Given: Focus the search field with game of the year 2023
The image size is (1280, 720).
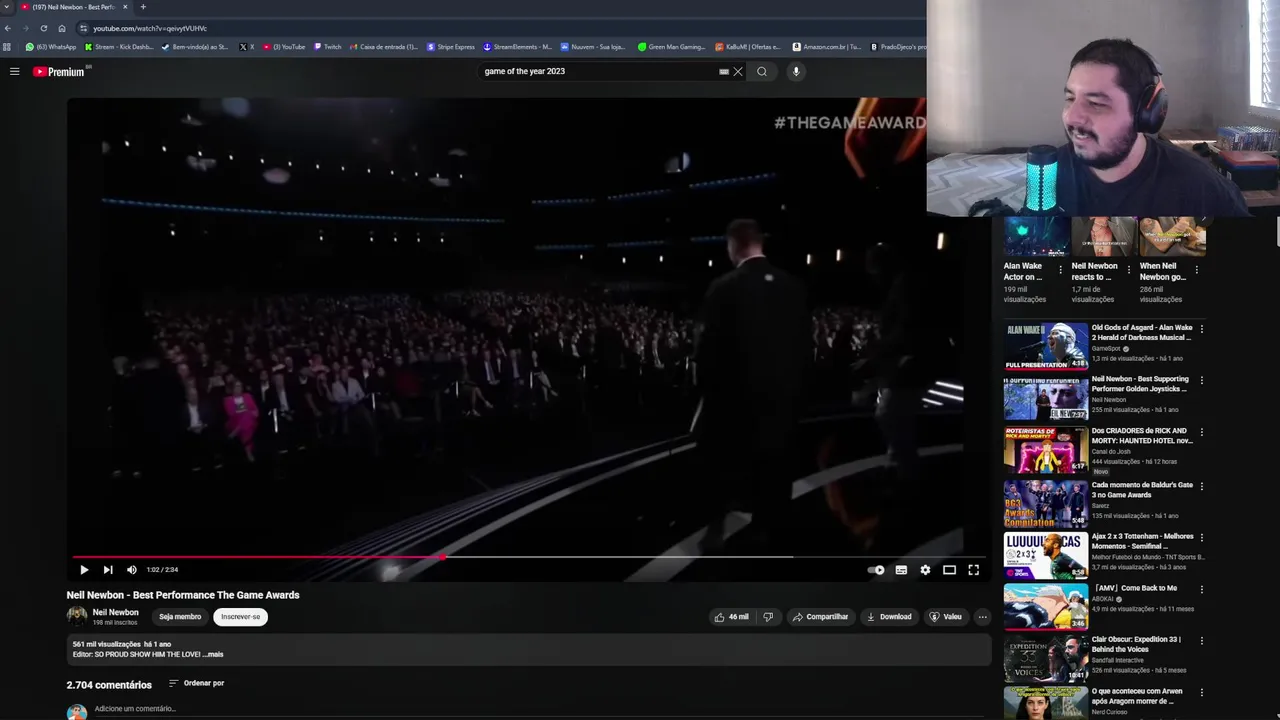Looking at the screenshot, I should [600, 71].
